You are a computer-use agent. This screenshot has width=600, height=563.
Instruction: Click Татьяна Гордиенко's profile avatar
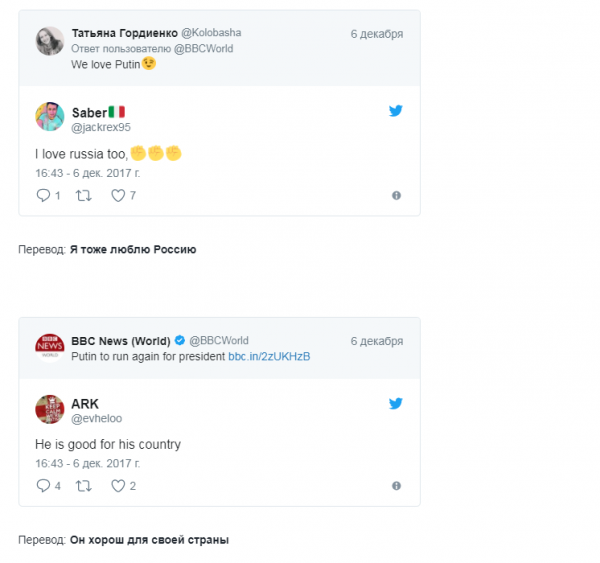pos(50,41)
